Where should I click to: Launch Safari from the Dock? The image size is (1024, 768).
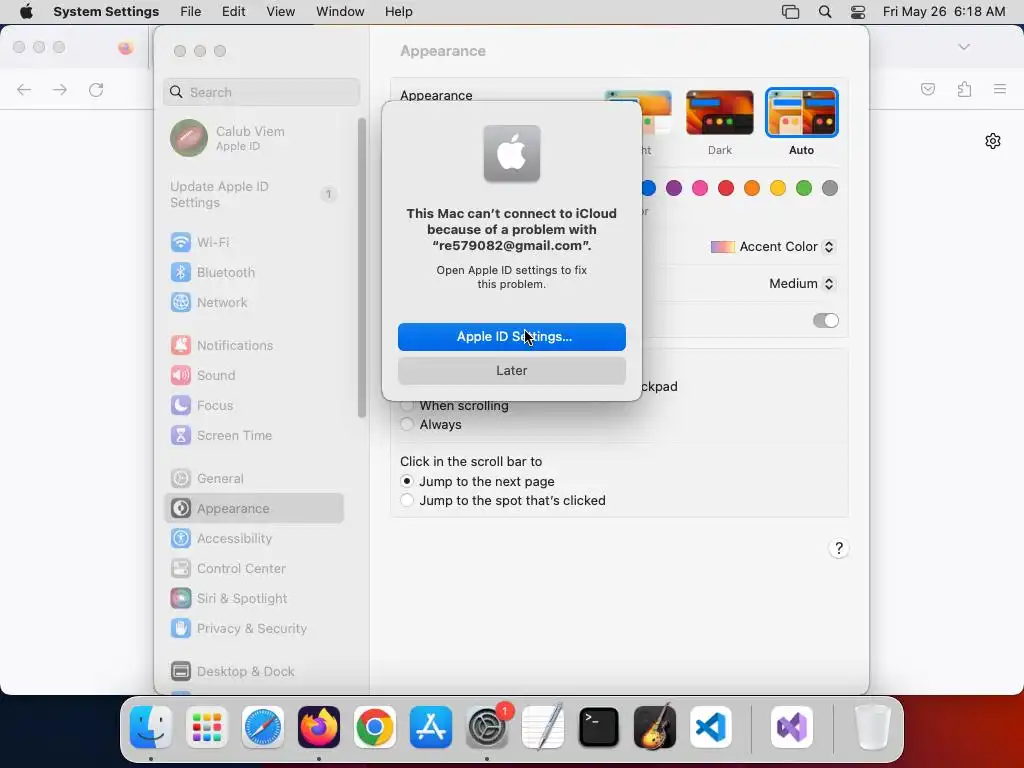pyautogui.click(x=263, y=727)
